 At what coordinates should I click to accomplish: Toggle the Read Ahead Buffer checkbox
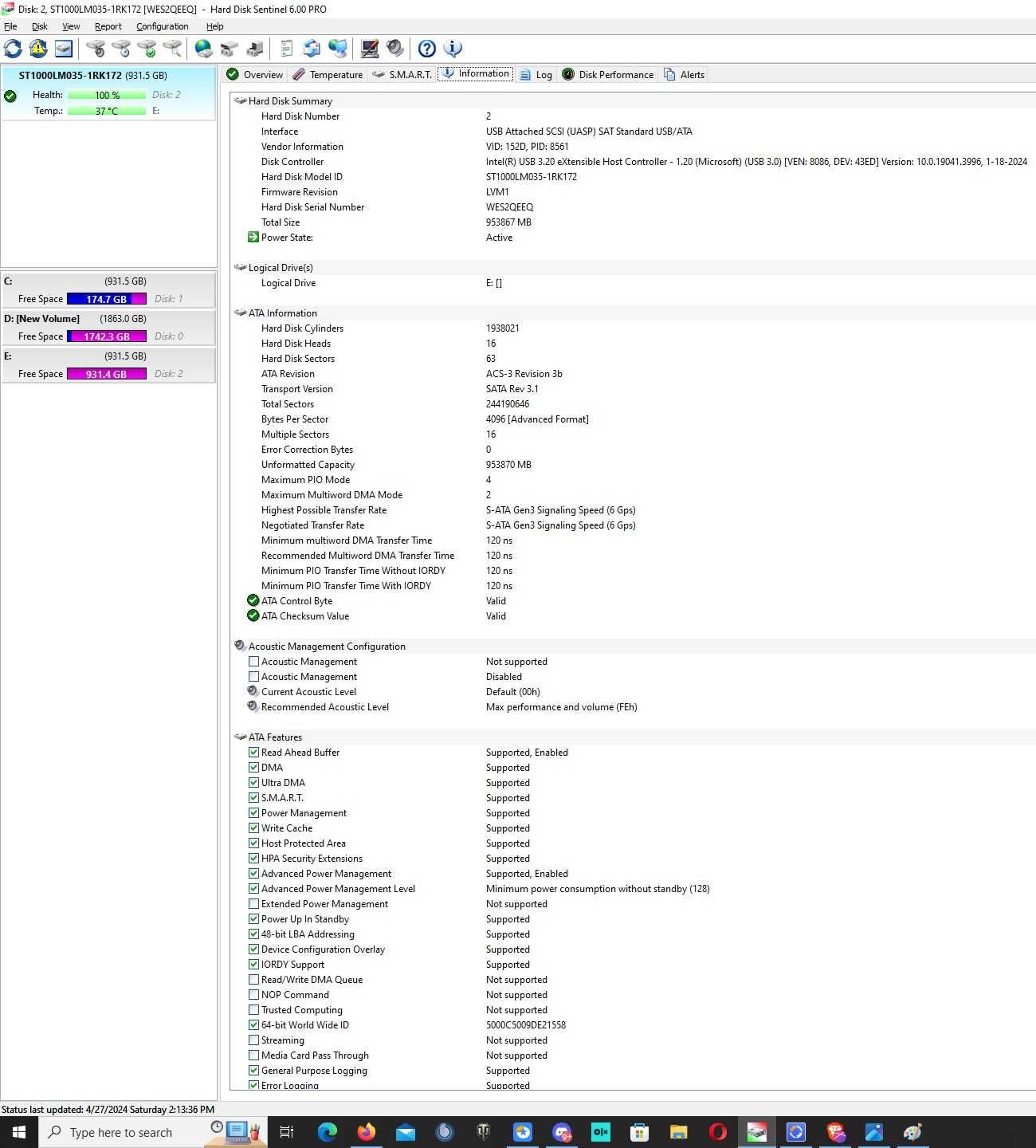[x=253, y=752]
